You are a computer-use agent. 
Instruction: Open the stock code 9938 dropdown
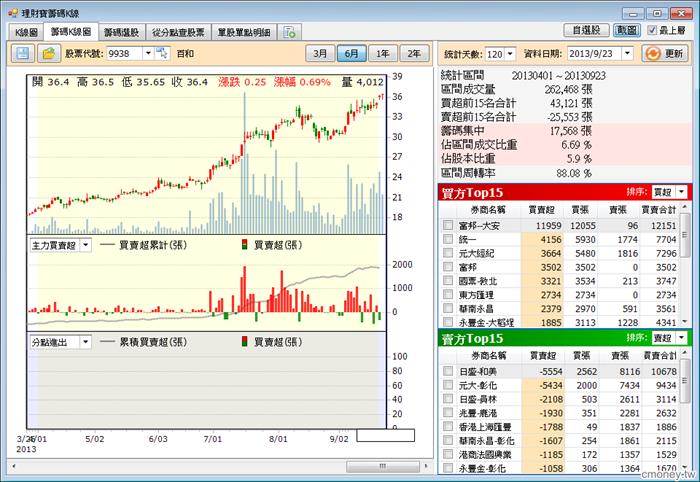(148, 54)
